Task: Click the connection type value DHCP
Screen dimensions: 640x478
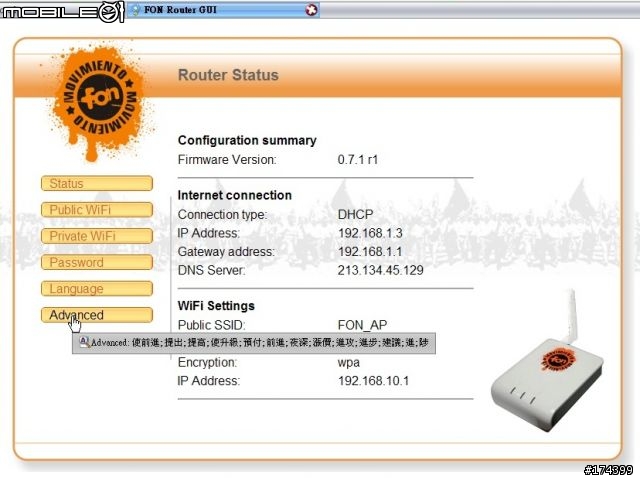Action: [x=355, y=214]
